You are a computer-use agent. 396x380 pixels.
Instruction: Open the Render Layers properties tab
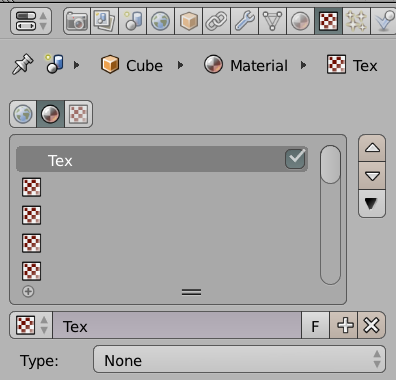click(x=104, y=21)
